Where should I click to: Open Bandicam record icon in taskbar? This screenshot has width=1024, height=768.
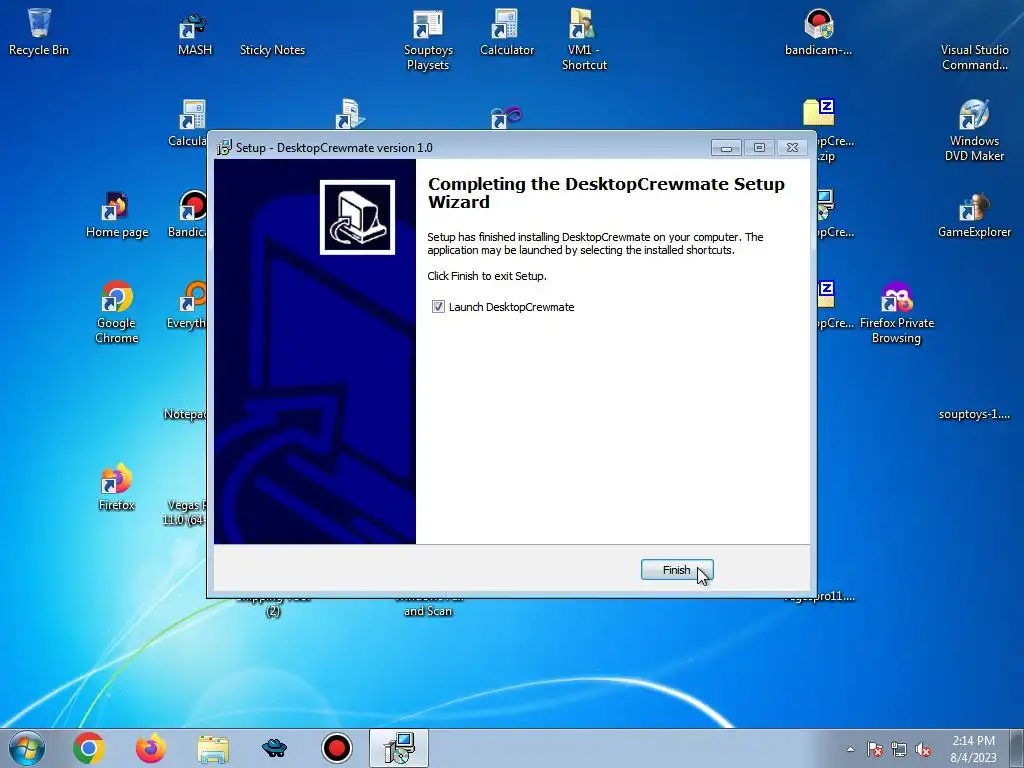(337, 748)
